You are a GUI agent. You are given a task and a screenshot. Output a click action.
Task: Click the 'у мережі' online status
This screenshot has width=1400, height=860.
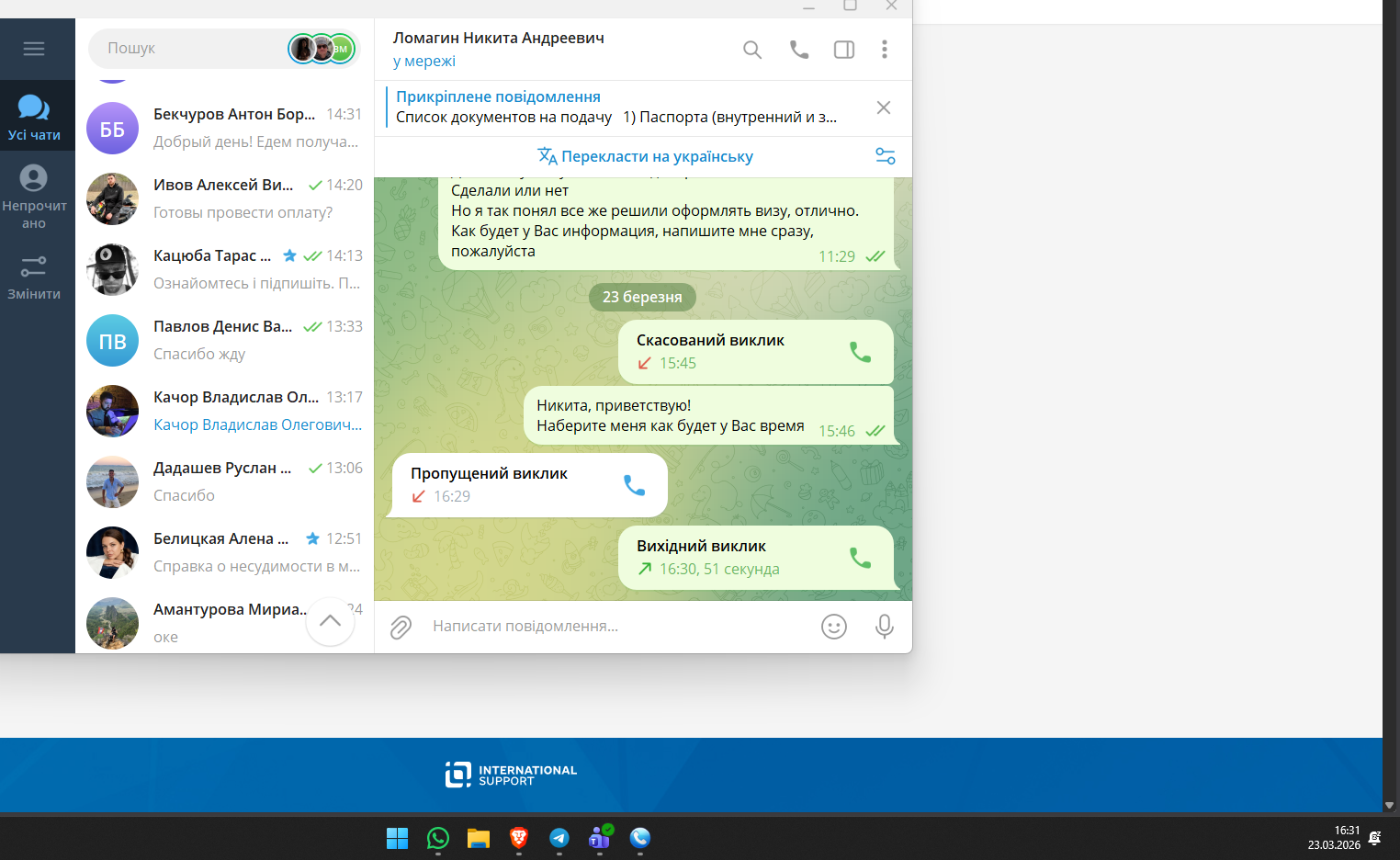[424, 62]
